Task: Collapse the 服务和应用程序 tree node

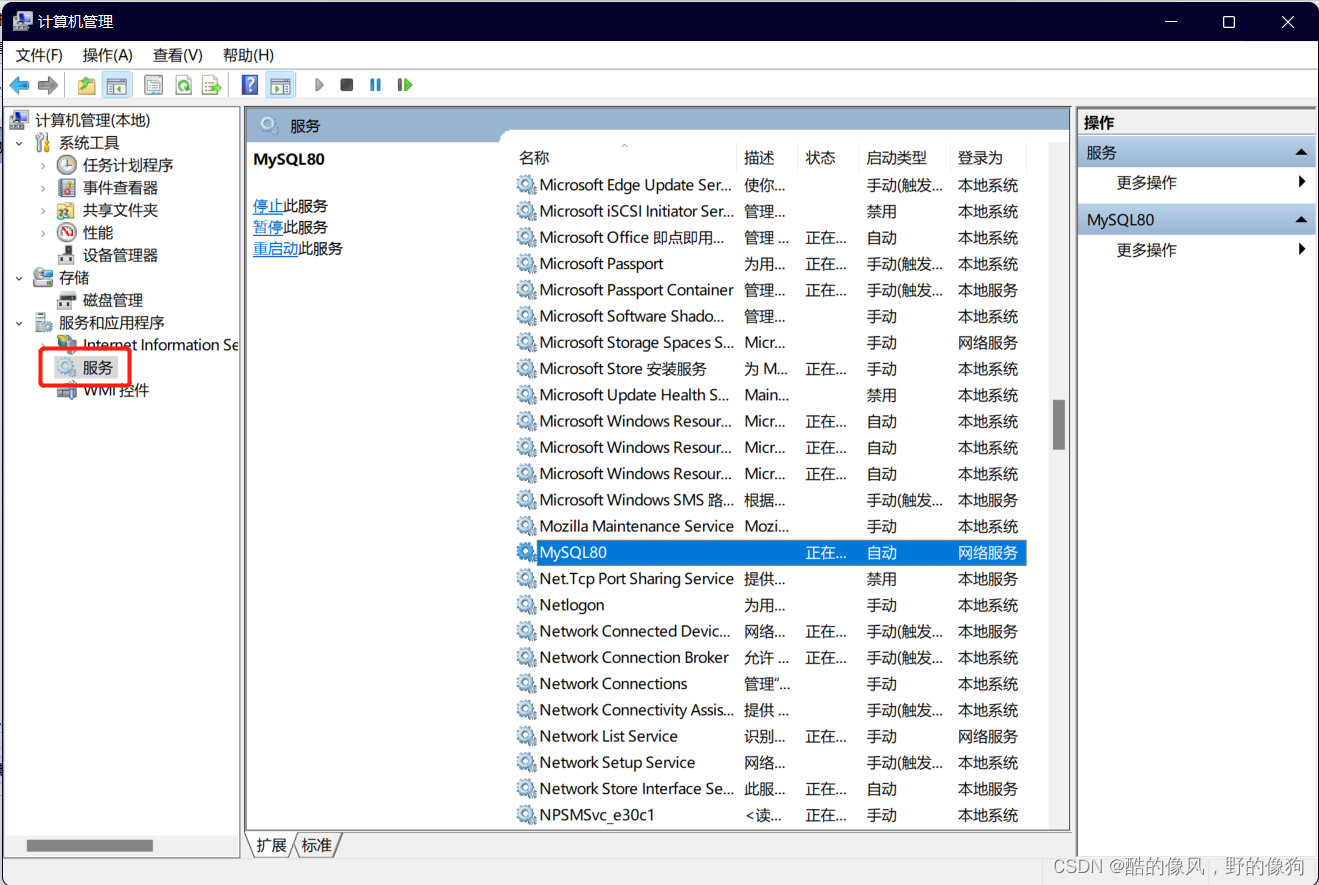Action: (20, 323)
